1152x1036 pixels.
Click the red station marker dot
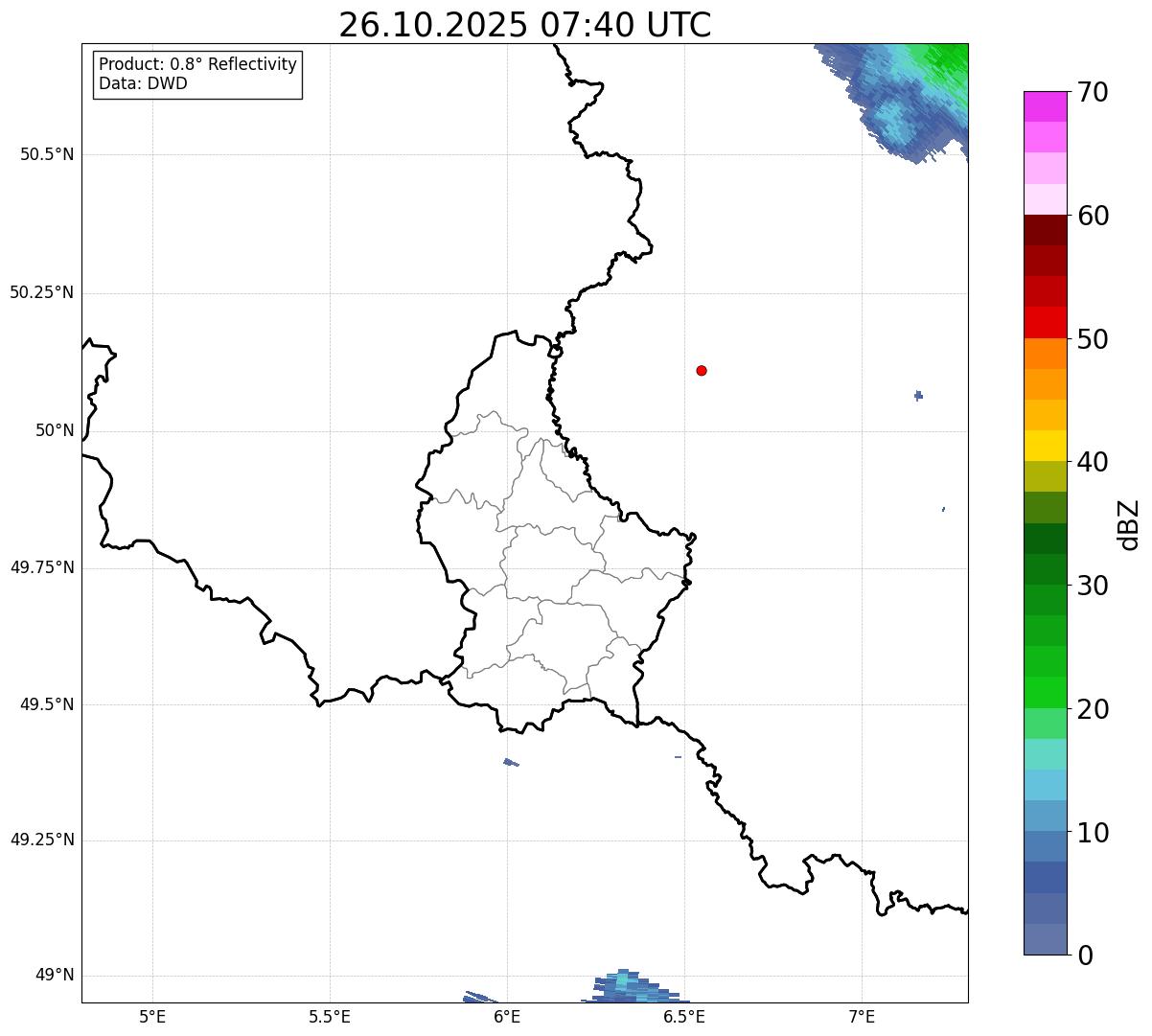pyautogui.click(x=702, y=370)
